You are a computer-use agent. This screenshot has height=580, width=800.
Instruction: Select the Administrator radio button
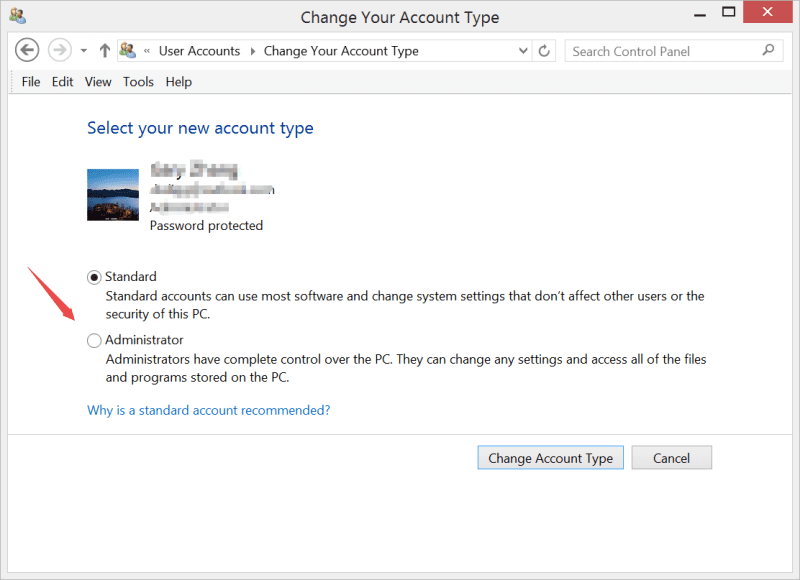(x=94, y=340)
